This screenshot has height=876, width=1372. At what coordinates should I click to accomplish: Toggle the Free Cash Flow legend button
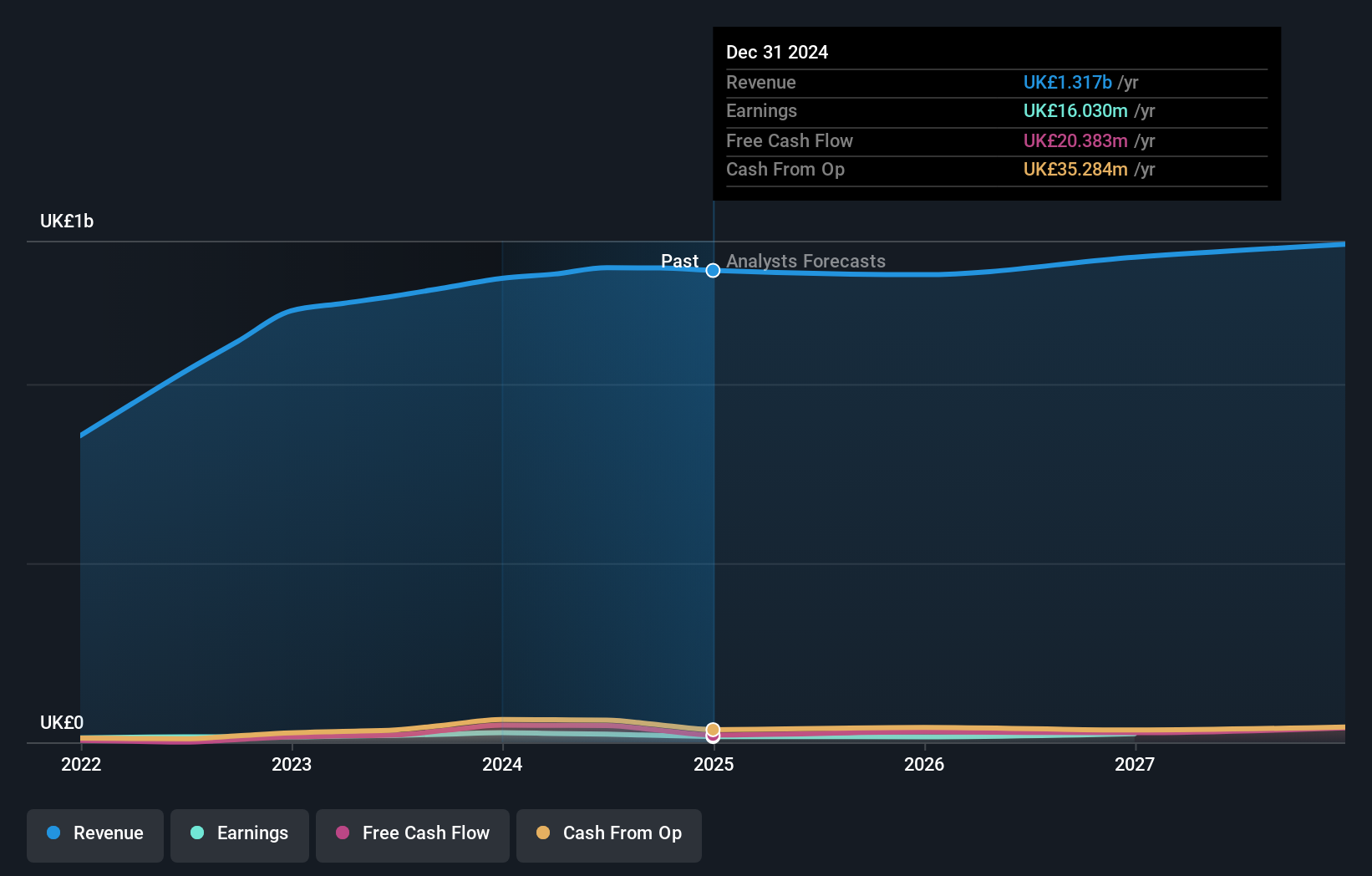coord(413,835)
